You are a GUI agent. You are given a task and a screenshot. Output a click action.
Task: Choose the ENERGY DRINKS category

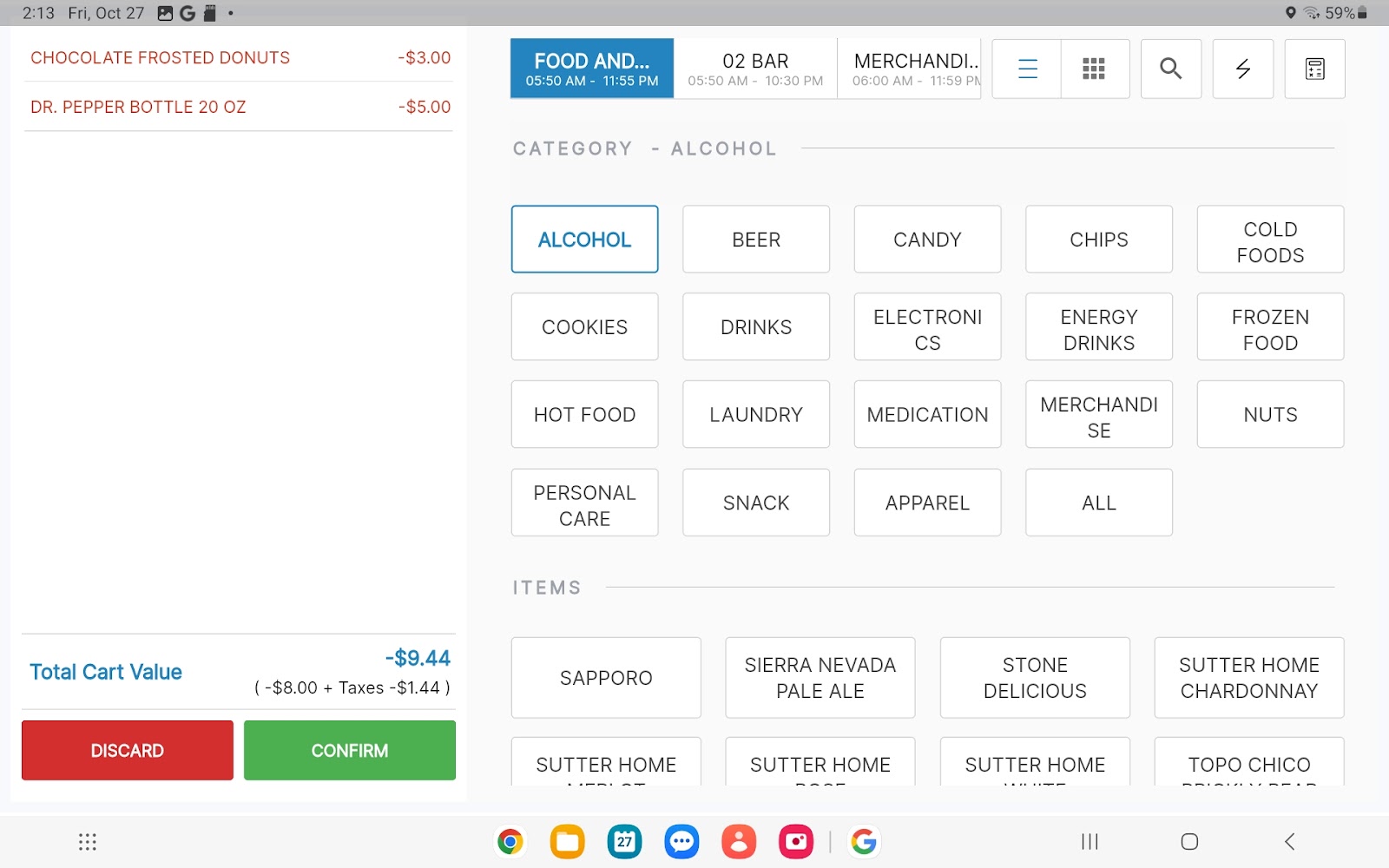(1098, 327)
